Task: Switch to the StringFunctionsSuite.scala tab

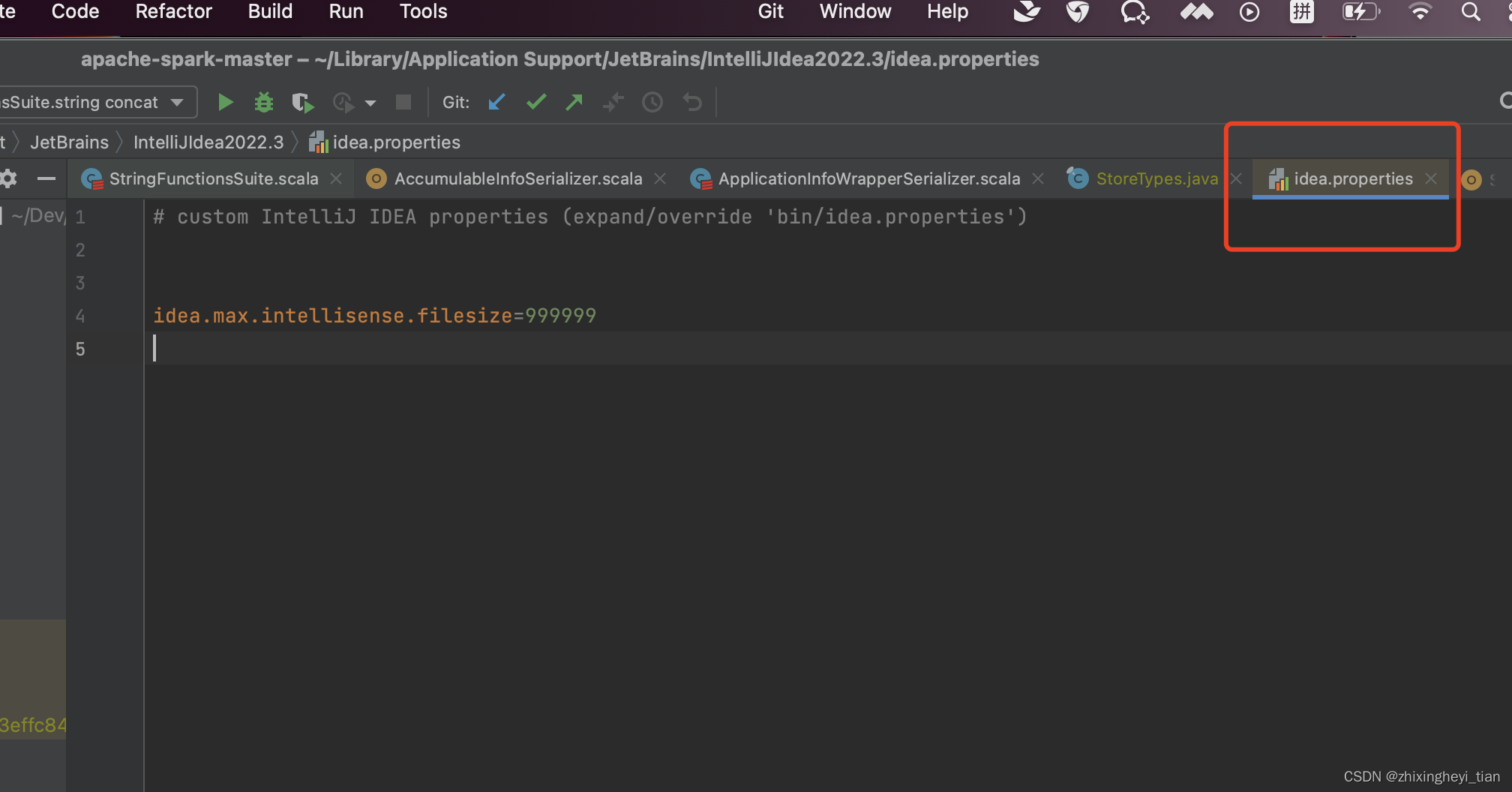Action: coord(212,178)
